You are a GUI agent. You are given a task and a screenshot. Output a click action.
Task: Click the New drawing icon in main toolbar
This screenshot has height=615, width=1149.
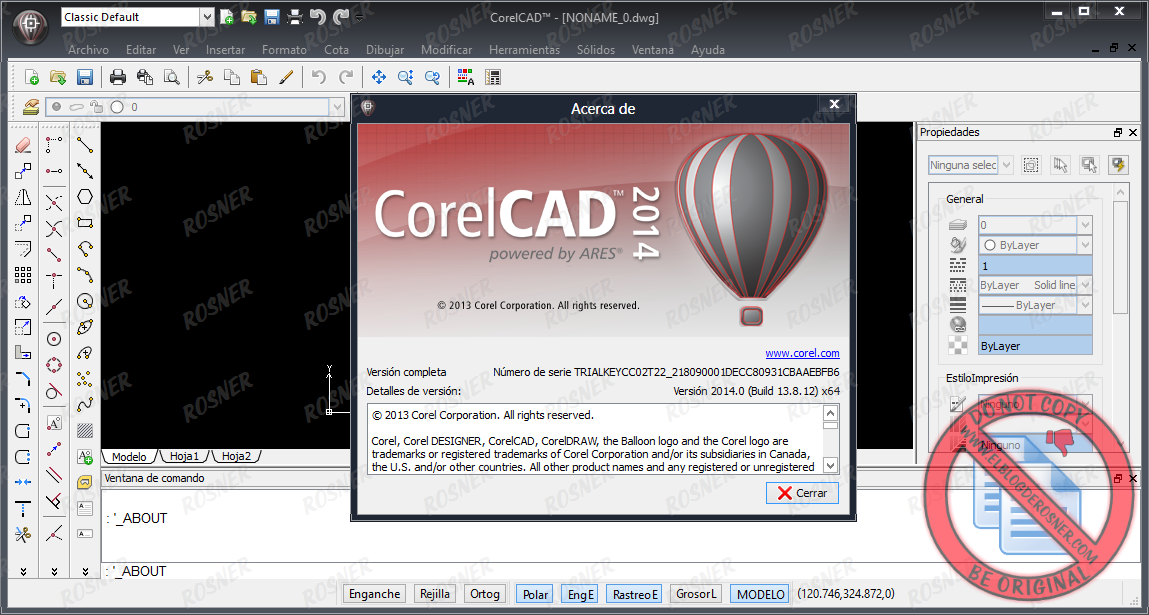coord(32,77)
